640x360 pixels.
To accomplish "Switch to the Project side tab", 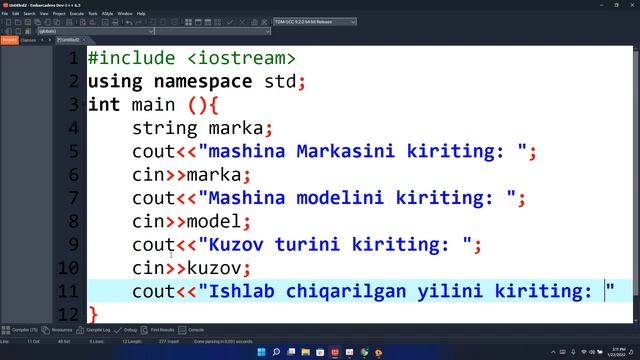I will [9, 40].
